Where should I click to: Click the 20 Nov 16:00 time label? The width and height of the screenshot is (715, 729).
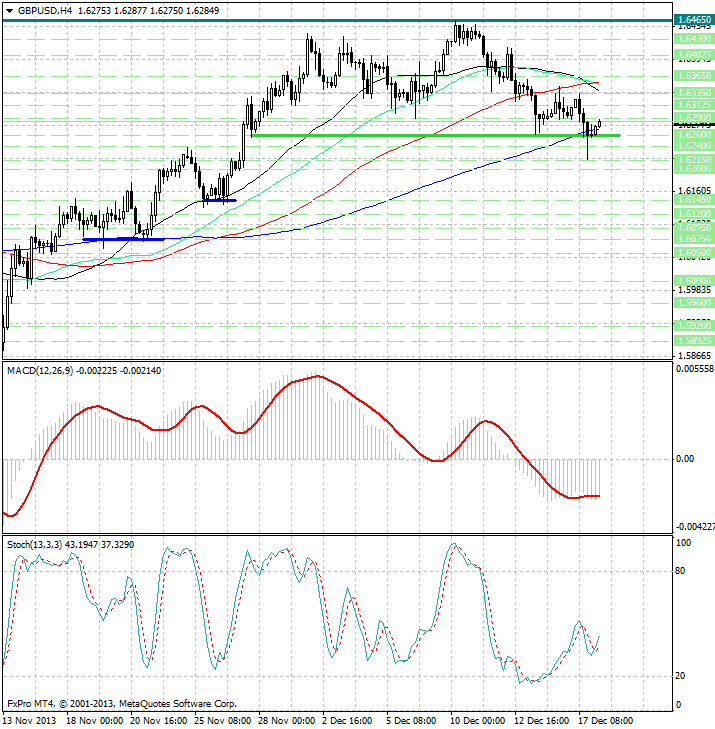pos(159,721)
